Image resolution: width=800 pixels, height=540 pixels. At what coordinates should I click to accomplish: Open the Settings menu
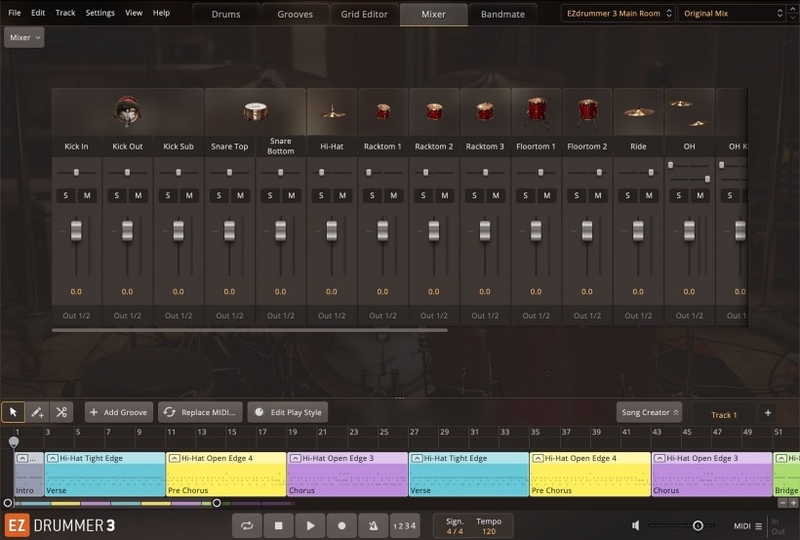pyautogui.click(x=100, y=13)
